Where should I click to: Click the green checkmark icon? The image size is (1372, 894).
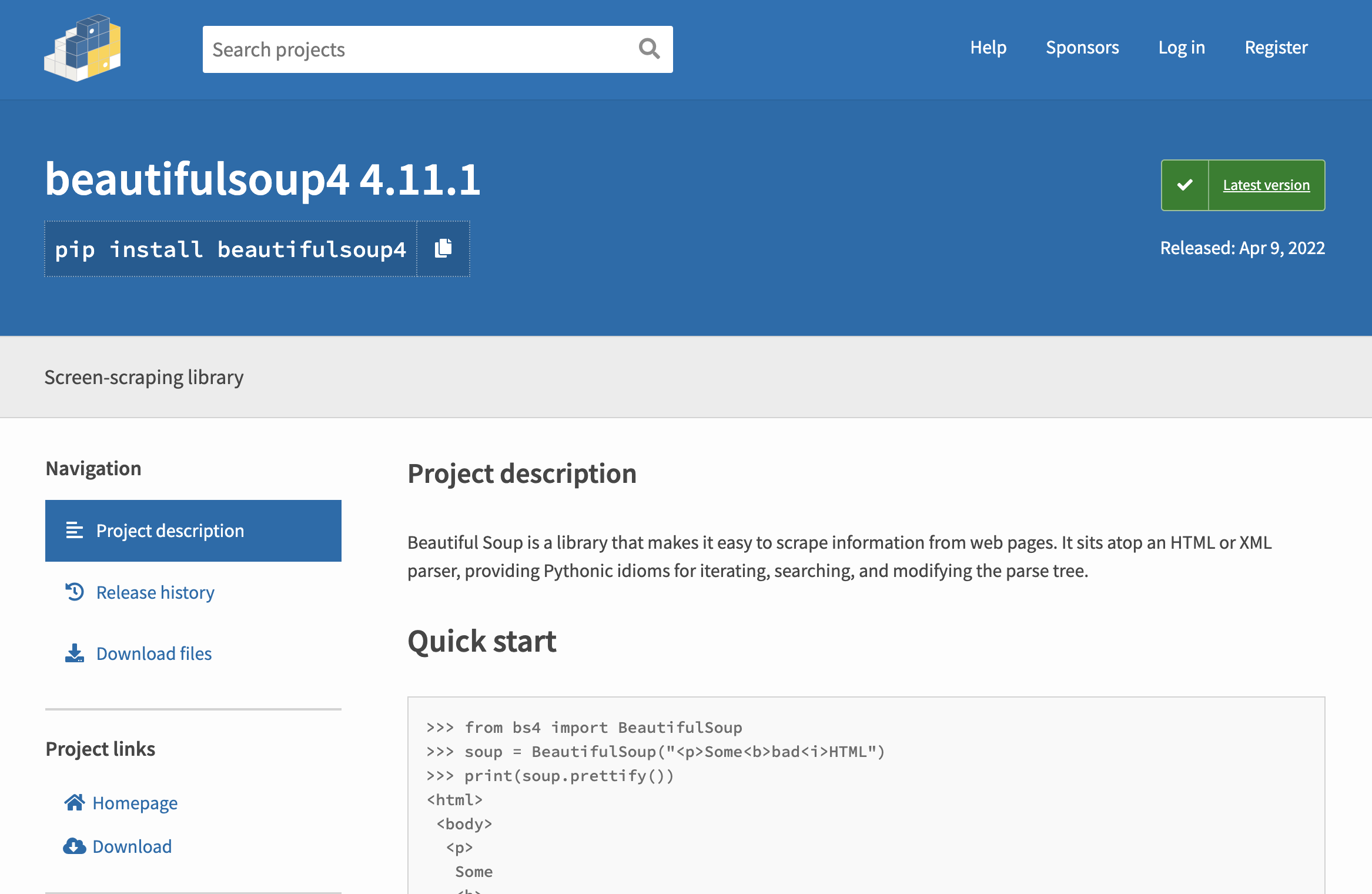1185,185
